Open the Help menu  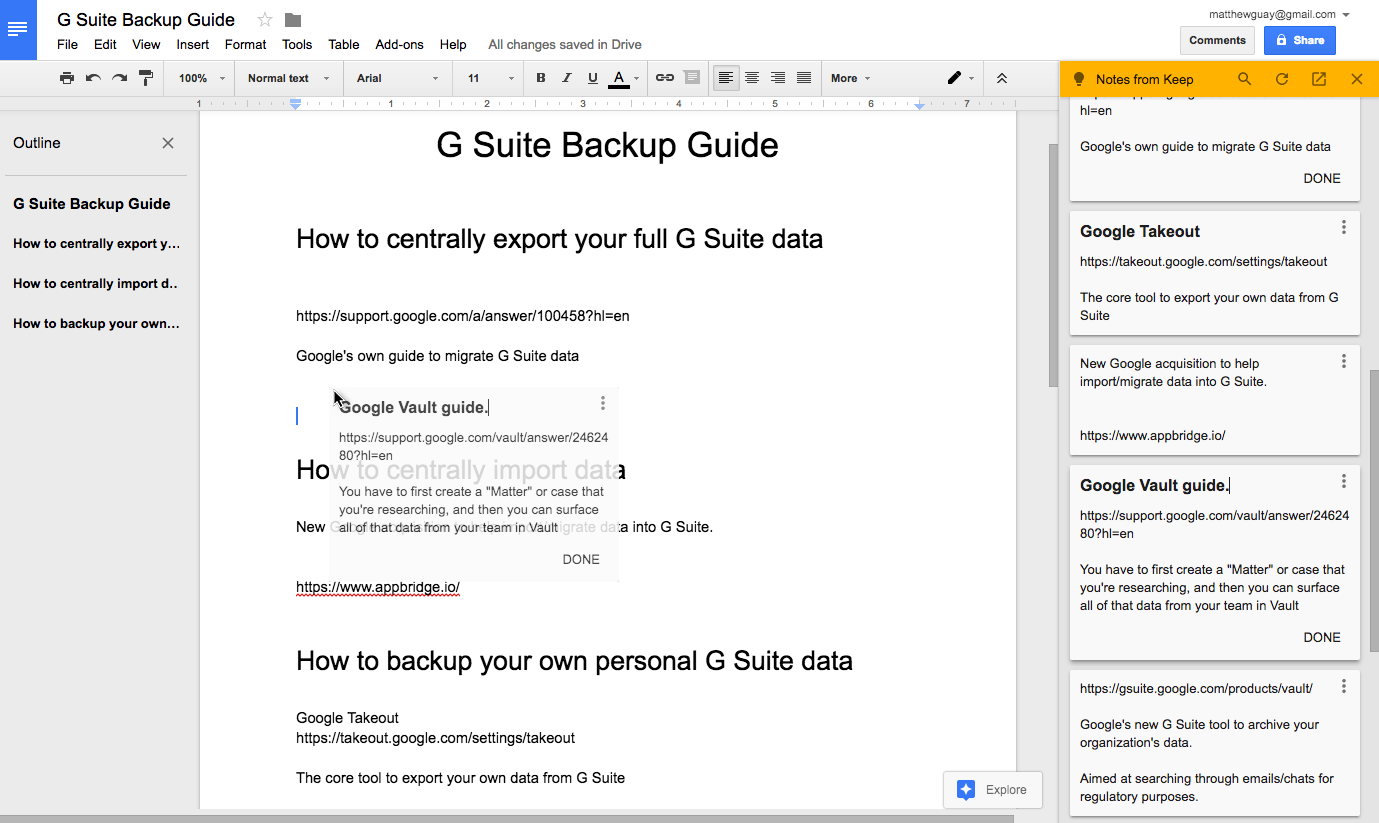click(453, 44)
